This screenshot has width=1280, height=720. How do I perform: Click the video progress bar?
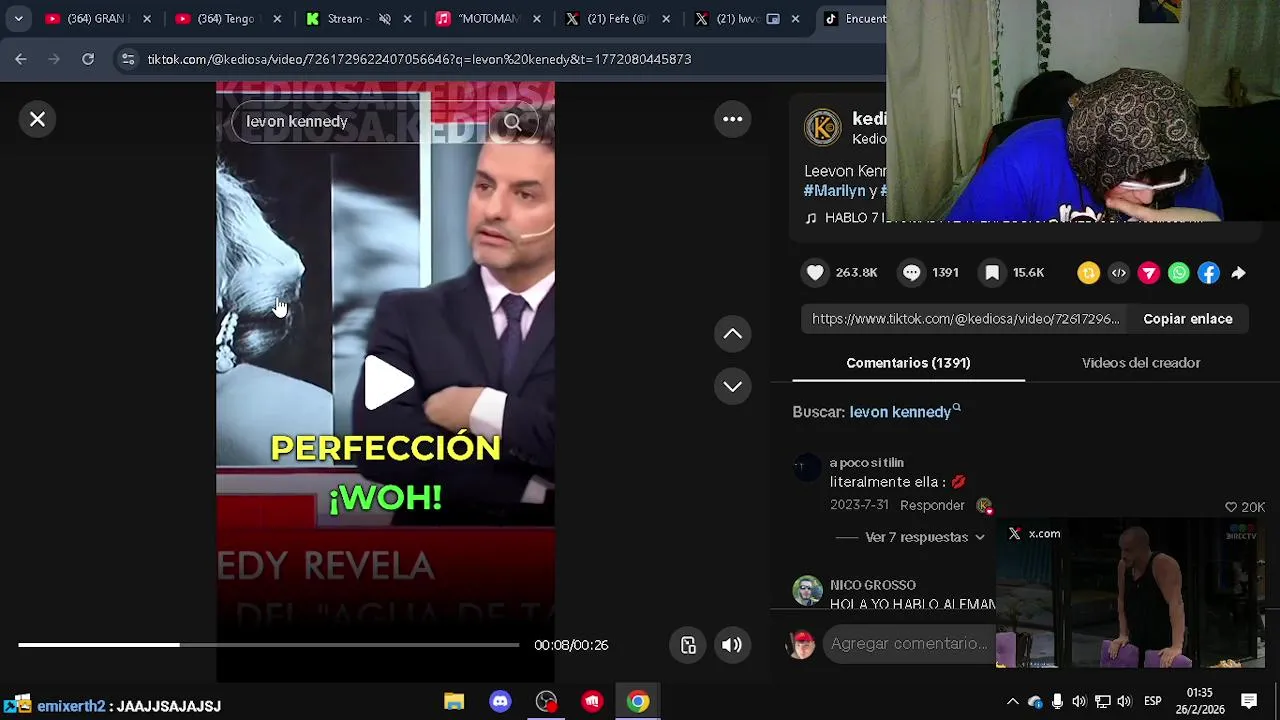point(268,645)
